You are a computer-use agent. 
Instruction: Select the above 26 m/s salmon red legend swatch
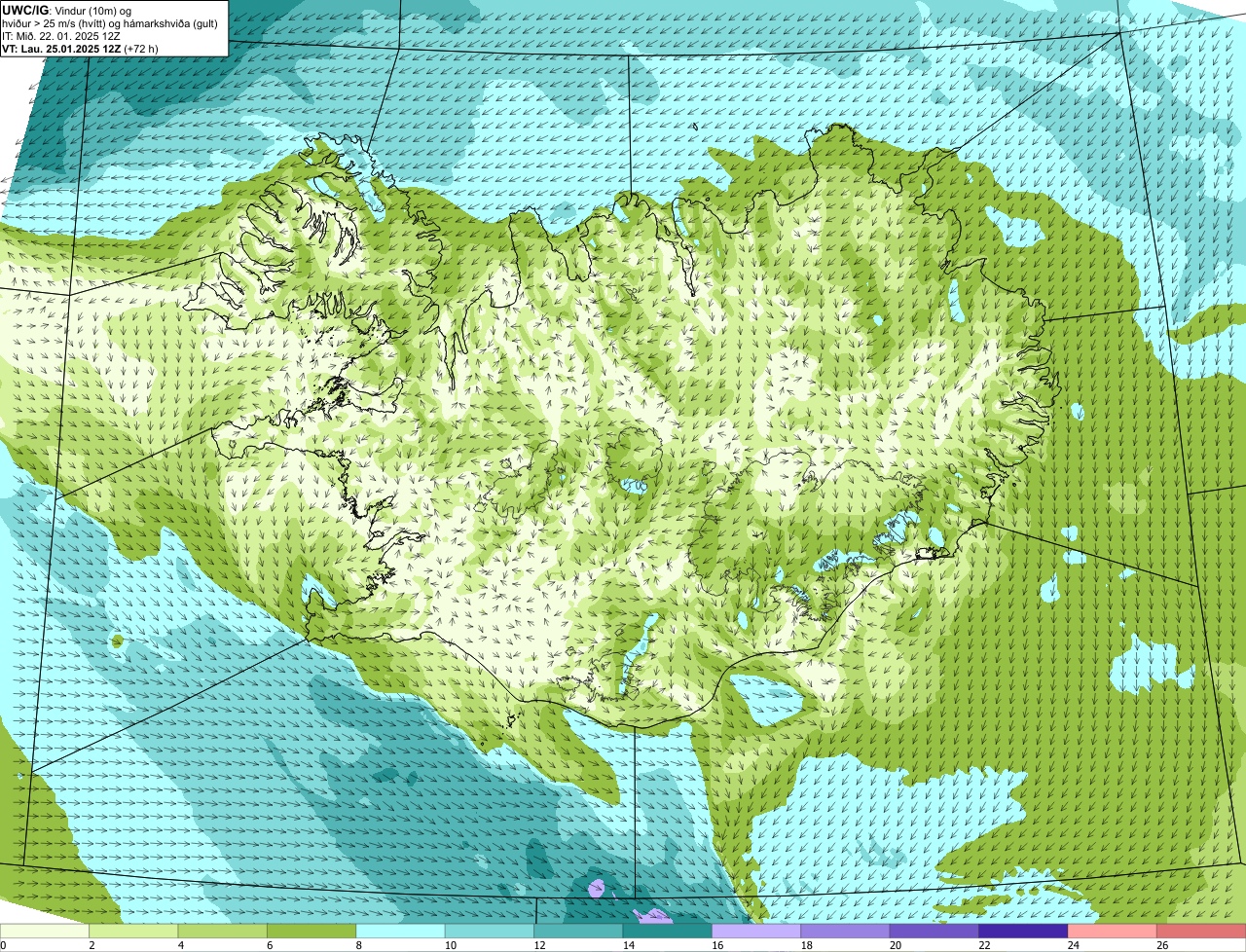[x=1202, y=931]
